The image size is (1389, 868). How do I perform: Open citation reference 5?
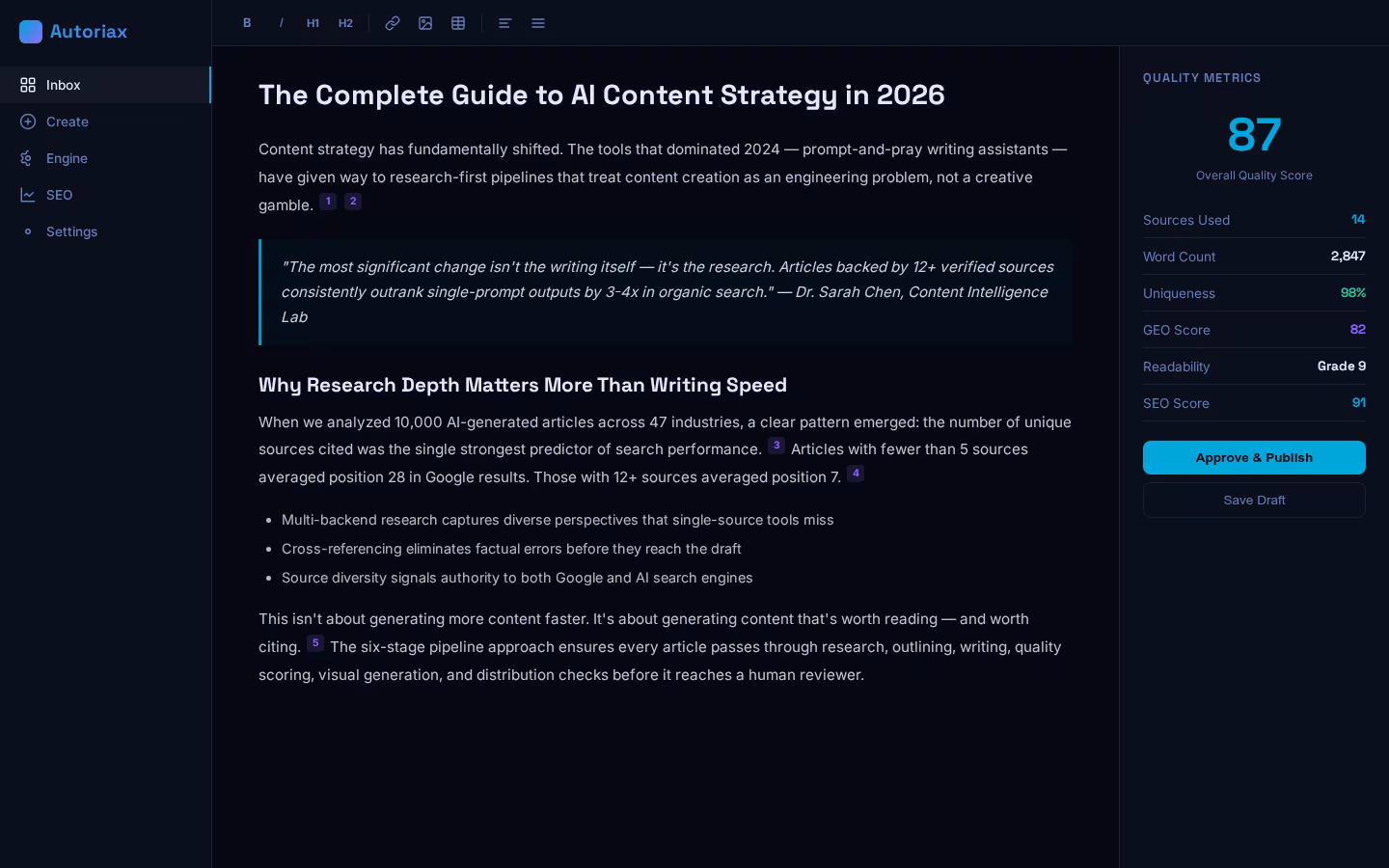(x=315, y=643)
